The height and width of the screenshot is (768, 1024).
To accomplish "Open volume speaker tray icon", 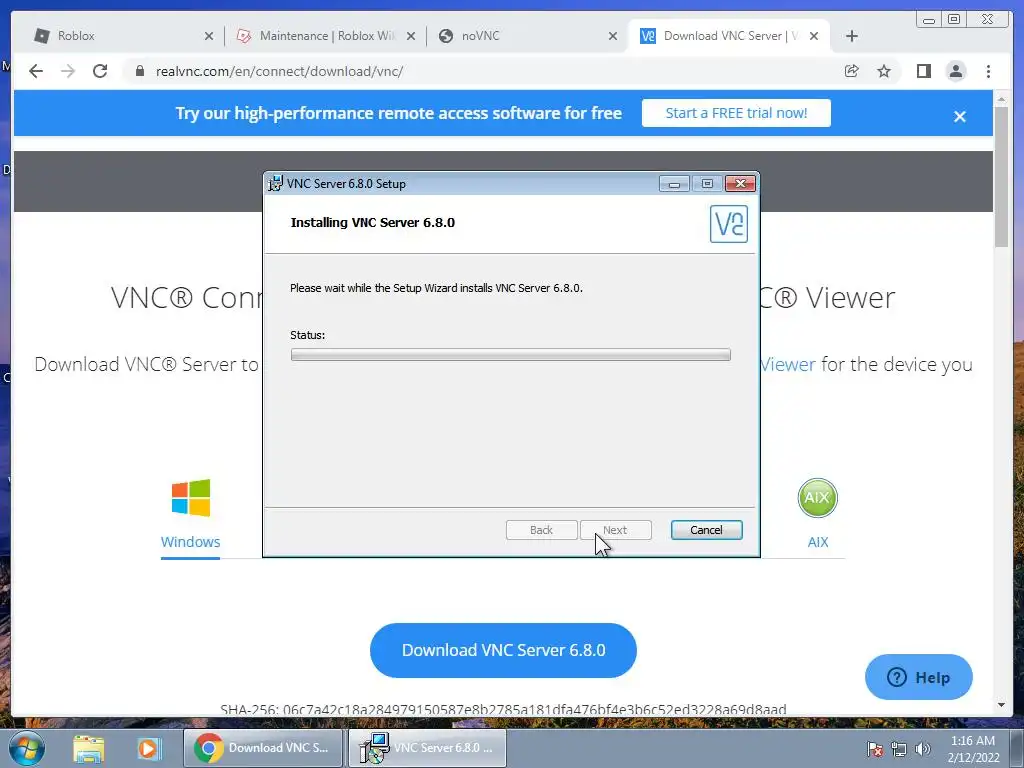I will point(922,749).
